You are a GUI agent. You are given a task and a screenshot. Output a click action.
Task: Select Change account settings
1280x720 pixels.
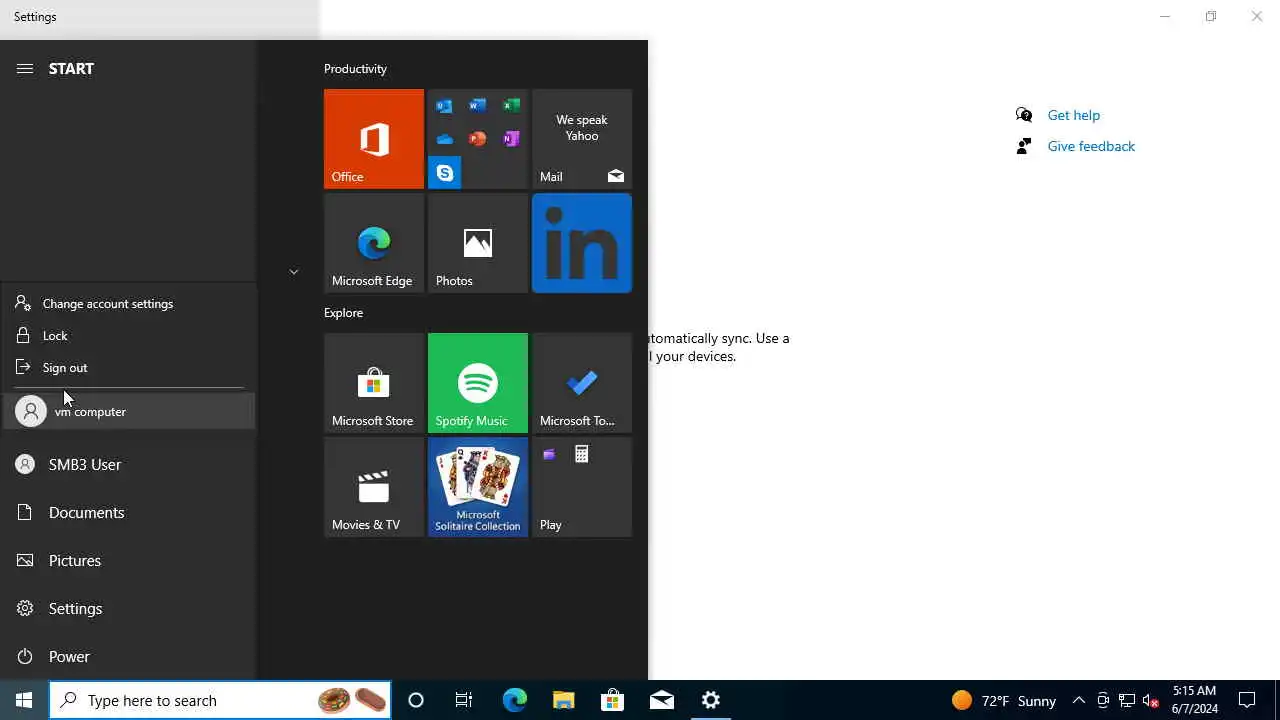[128, 303]
